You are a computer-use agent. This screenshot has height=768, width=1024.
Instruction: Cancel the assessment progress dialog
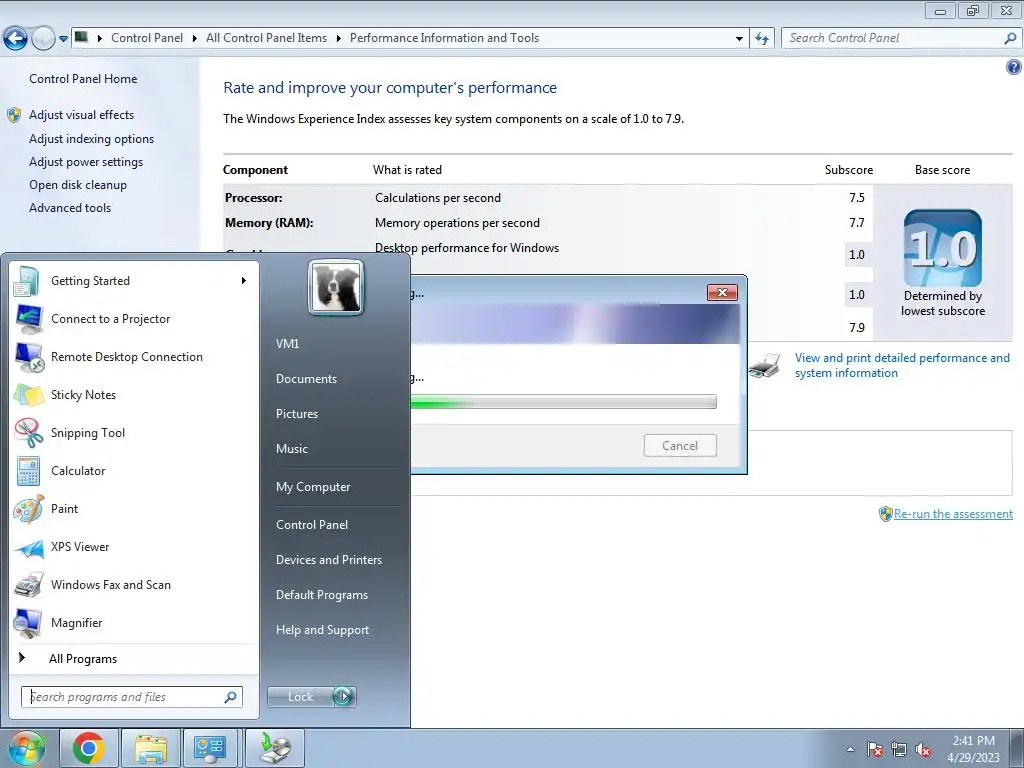point(680,445)
